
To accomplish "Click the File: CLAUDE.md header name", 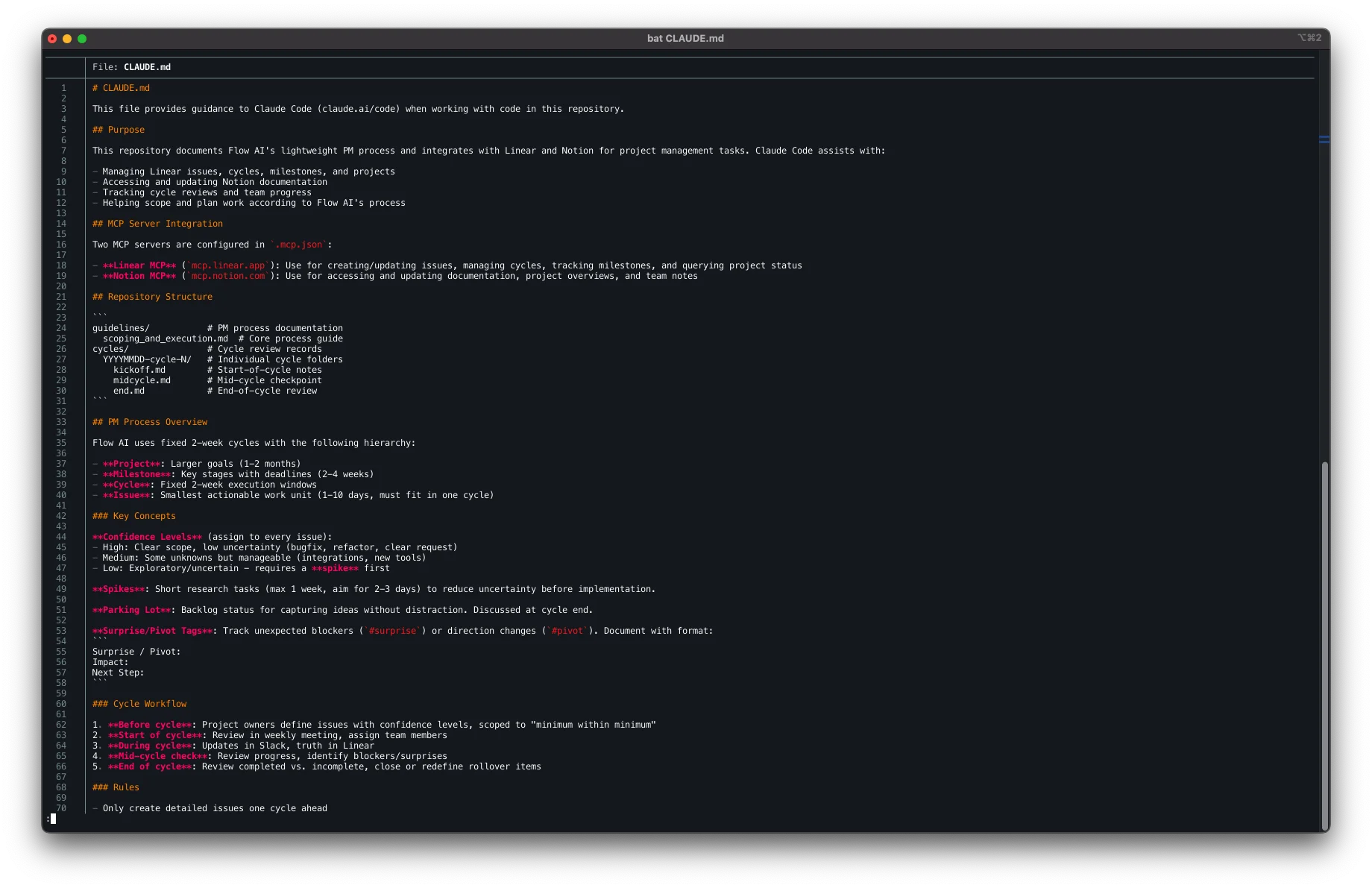I will click(x=147, y=67).
